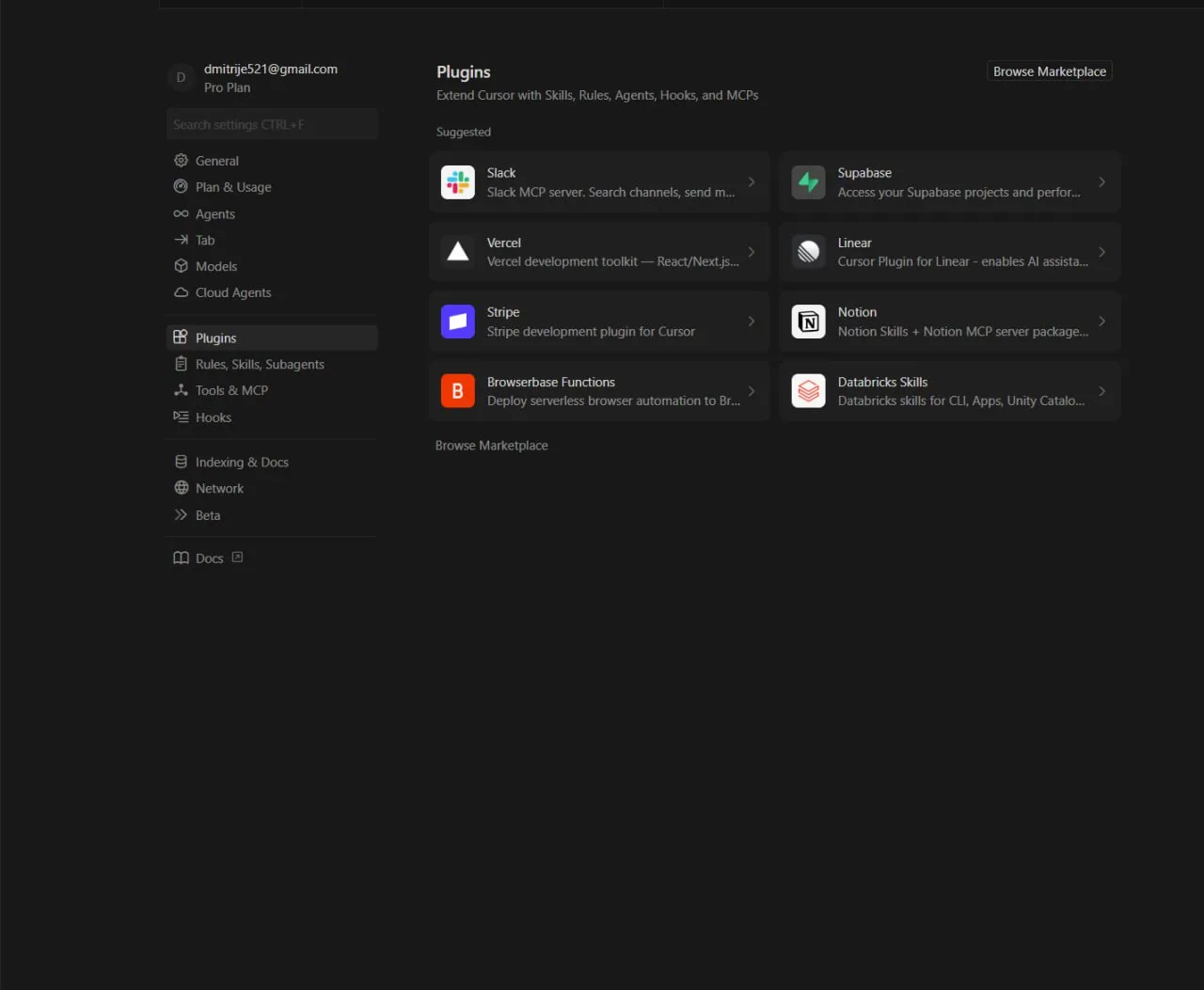This screenshot has width=1204, height=990.
Task: Click the Browse Marketplace link below plugins
Action: pyautogui.click(x=492, y=446)
